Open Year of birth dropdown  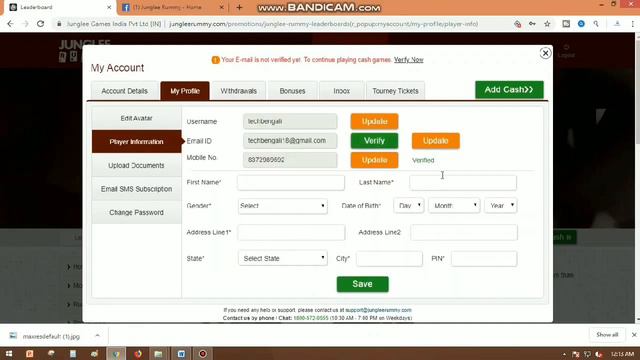(x=501, y=206)
